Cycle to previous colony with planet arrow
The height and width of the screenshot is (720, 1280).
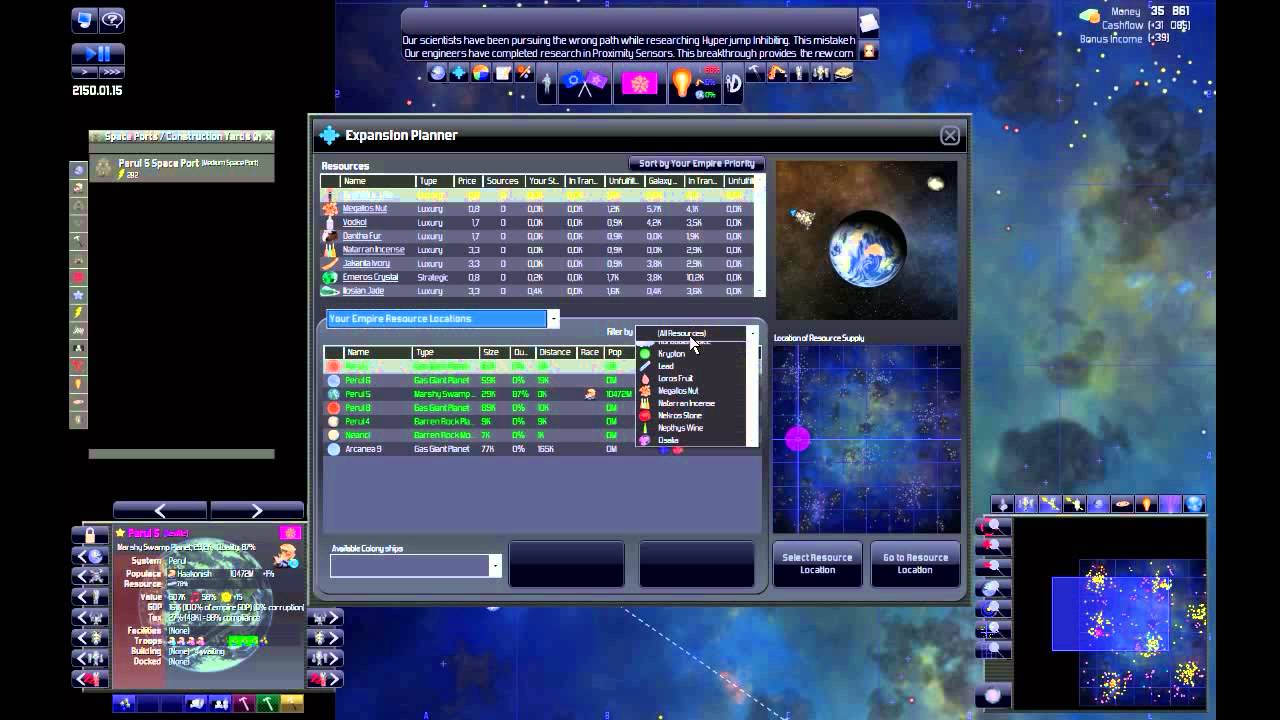pyautogui.click(x=90, y=556)
